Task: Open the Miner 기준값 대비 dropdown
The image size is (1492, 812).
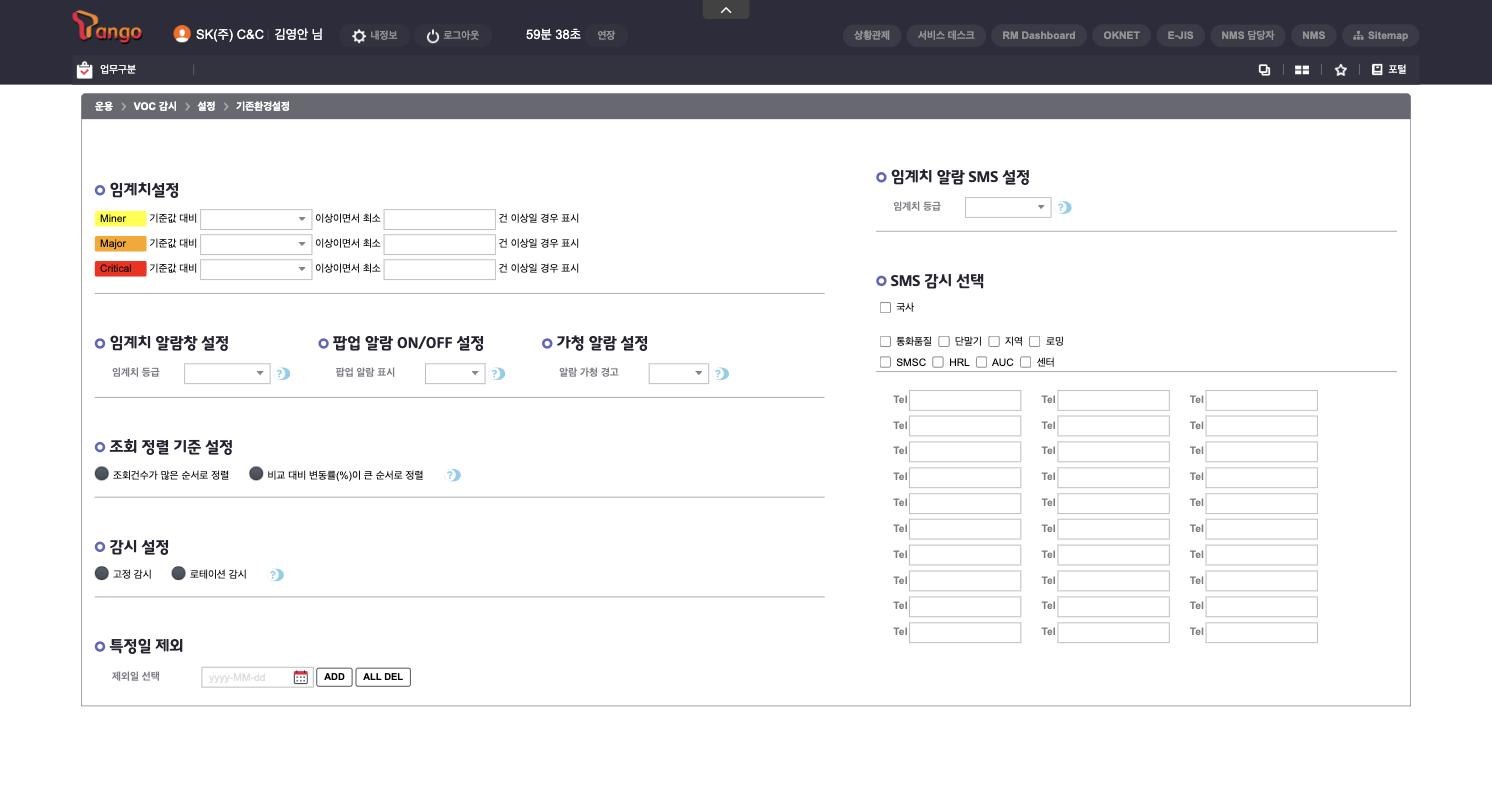Action: [256, 219]
